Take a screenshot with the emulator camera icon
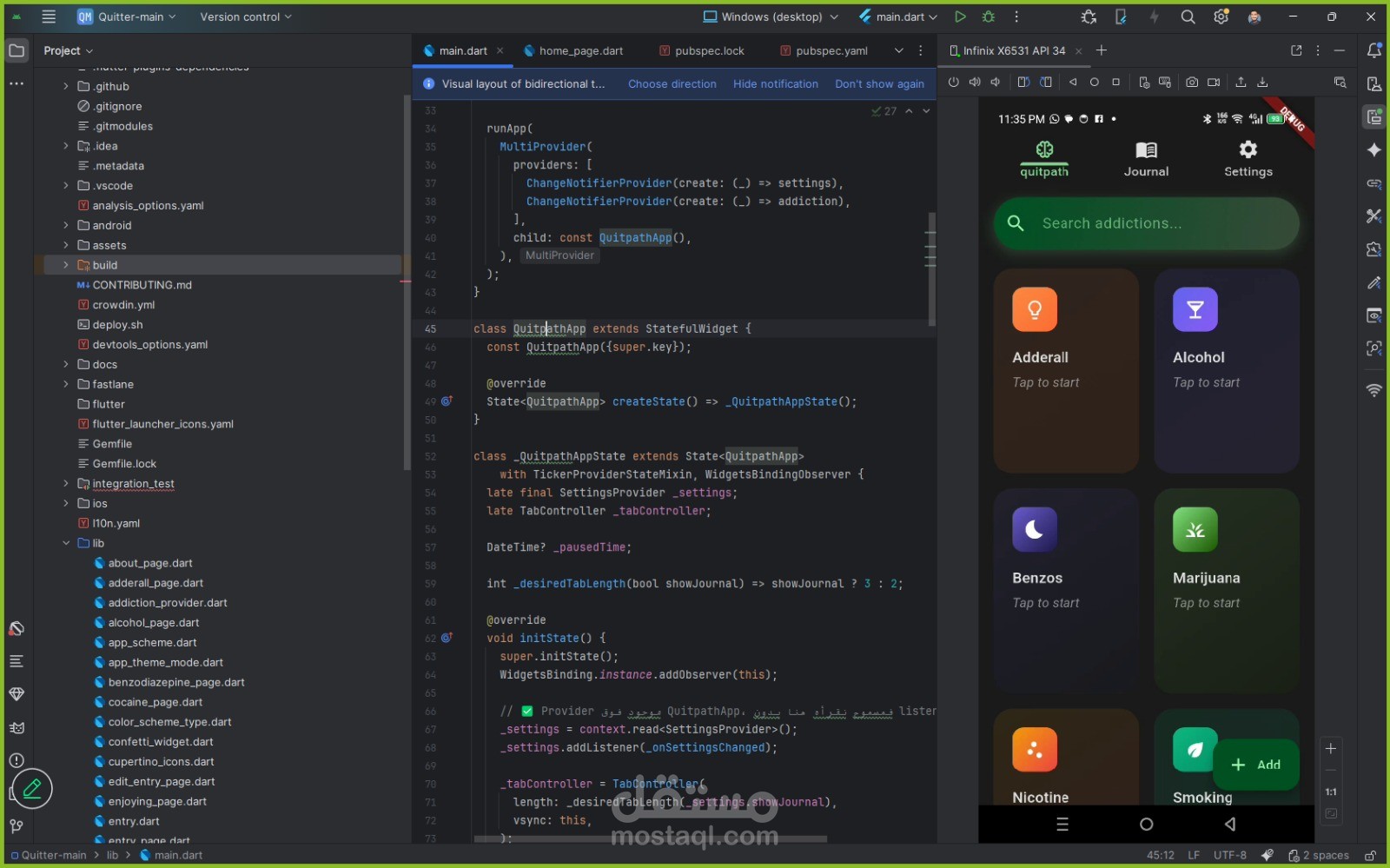 pyautogui.click(x=1191, y=83)
